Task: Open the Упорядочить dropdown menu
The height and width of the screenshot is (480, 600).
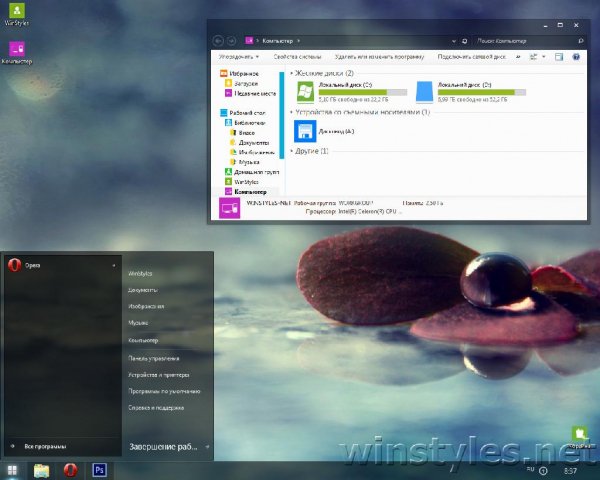Action: [238, 57]
